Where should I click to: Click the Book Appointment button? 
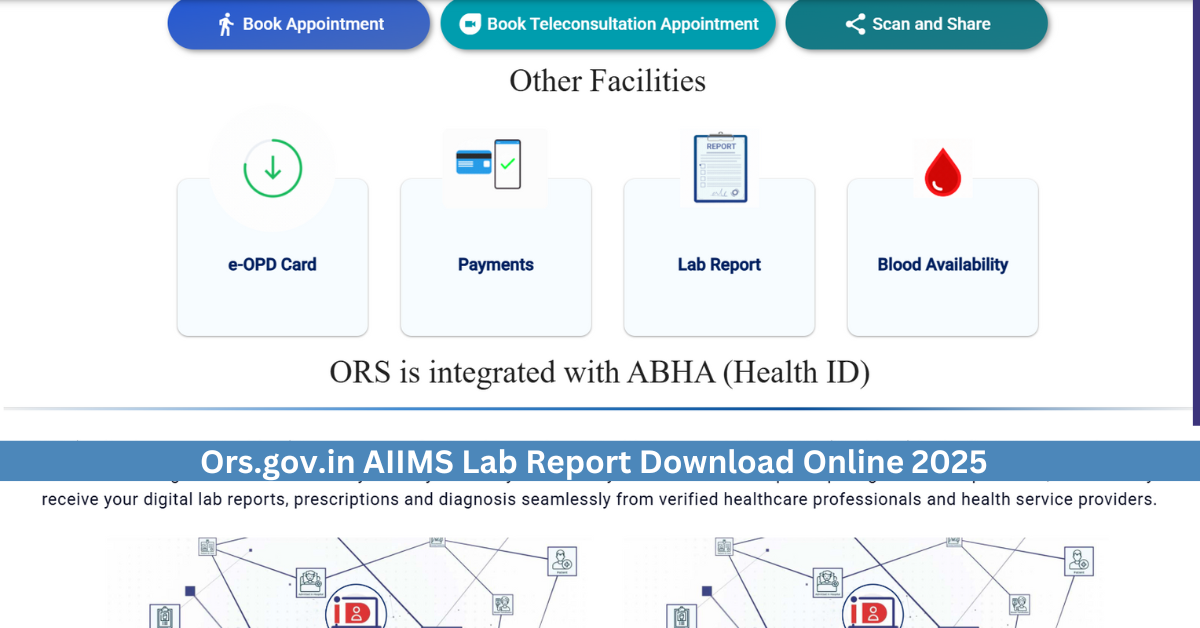tap(298, 23)
